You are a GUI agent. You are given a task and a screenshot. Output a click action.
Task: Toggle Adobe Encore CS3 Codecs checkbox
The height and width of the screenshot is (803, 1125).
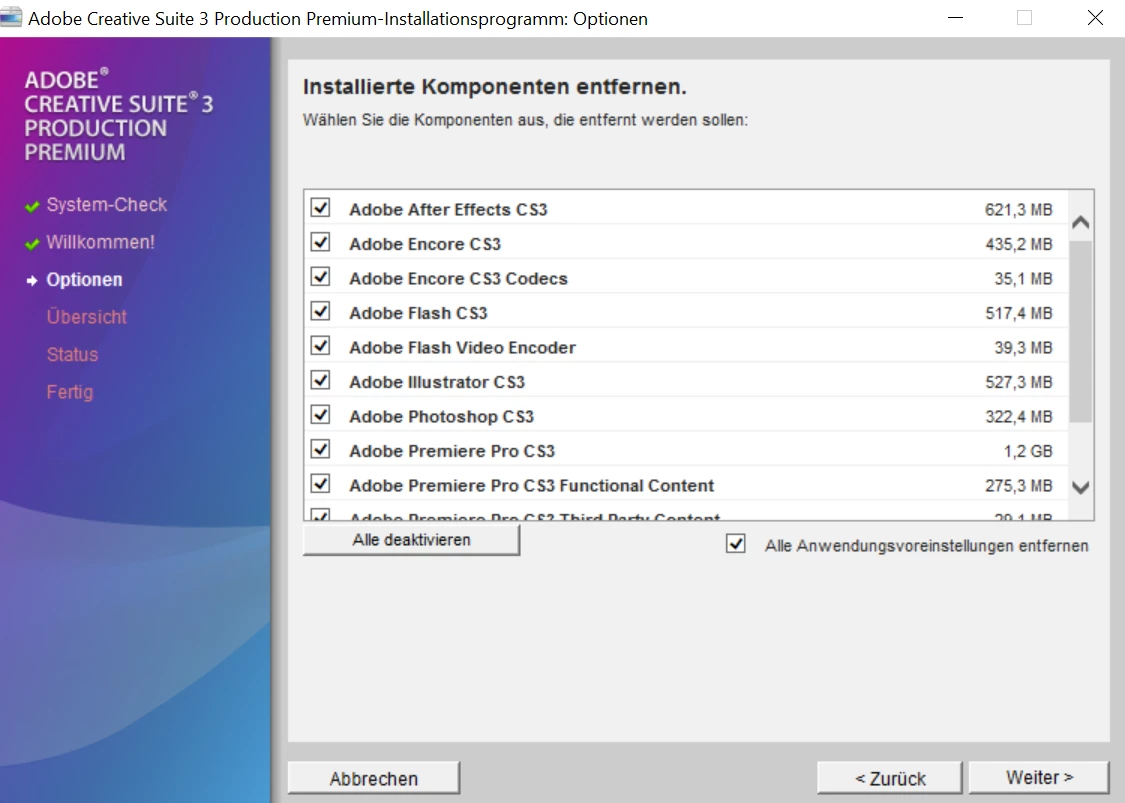pos(320,277)
